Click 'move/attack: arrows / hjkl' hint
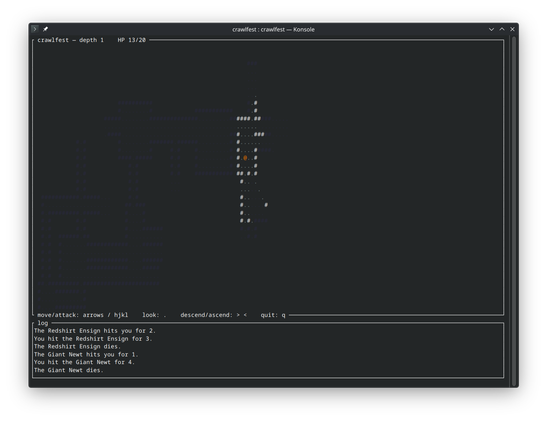Screen dimensions: 547x421 (x=83, y=315)
